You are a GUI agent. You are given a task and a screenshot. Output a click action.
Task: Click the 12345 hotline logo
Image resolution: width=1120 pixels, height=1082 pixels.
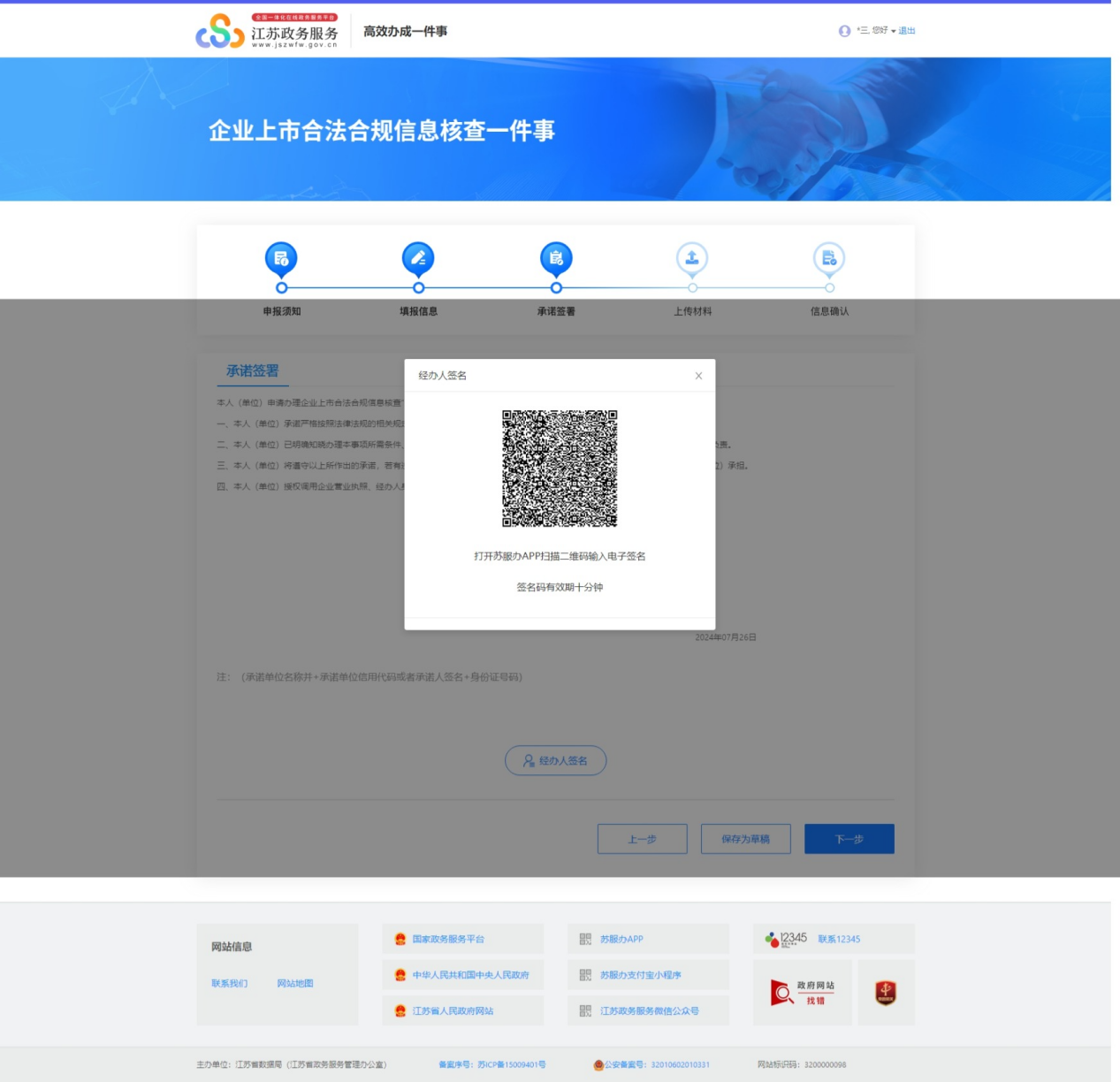(786, 939)
